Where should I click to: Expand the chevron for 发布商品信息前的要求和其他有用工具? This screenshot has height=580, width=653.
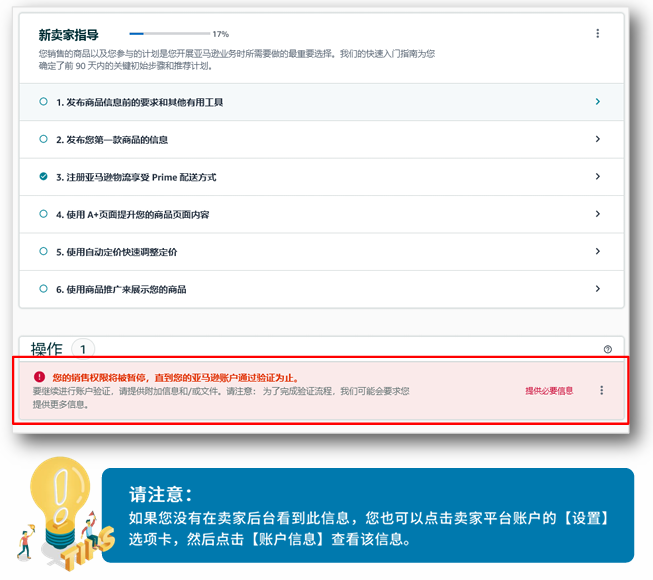point(598,102)
